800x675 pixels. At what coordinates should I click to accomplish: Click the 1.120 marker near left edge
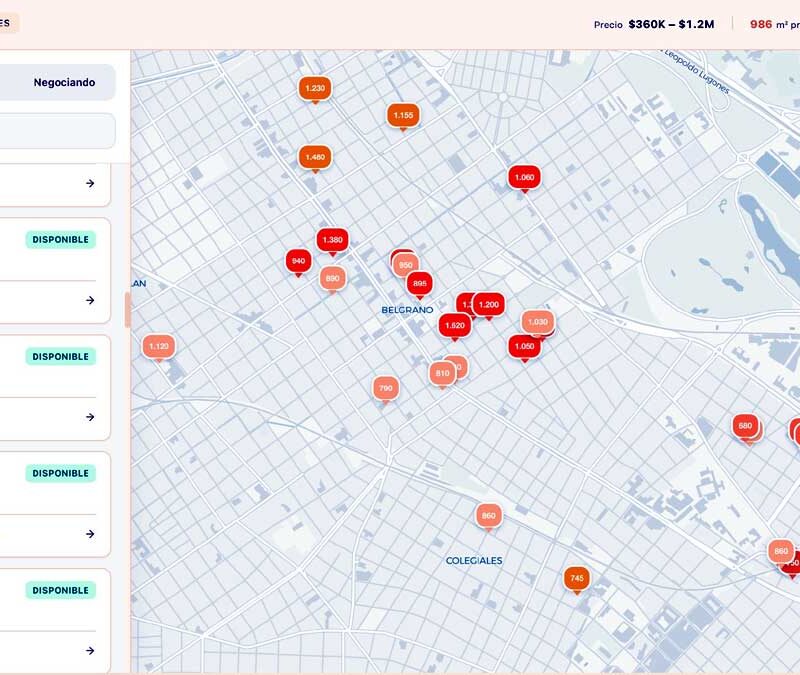[158, 347]
